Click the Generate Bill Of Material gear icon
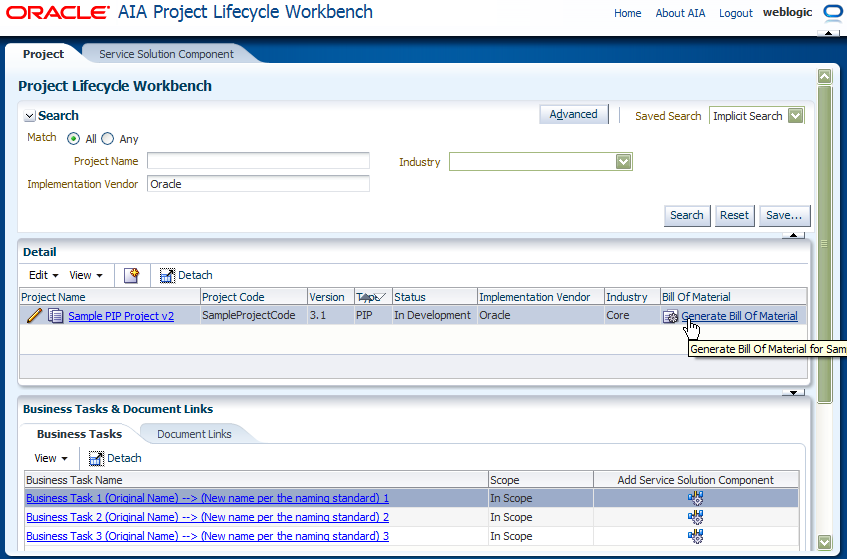This screenshot has width=847, height=559. click(670, 316)
